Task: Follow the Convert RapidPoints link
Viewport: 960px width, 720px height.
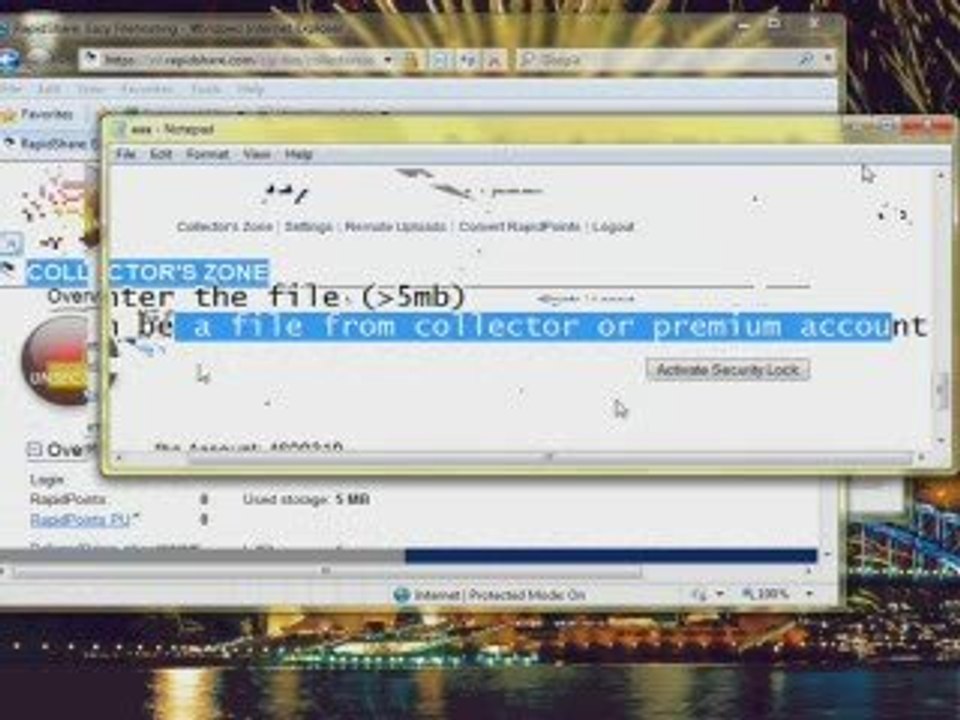Action: point(519,227)
